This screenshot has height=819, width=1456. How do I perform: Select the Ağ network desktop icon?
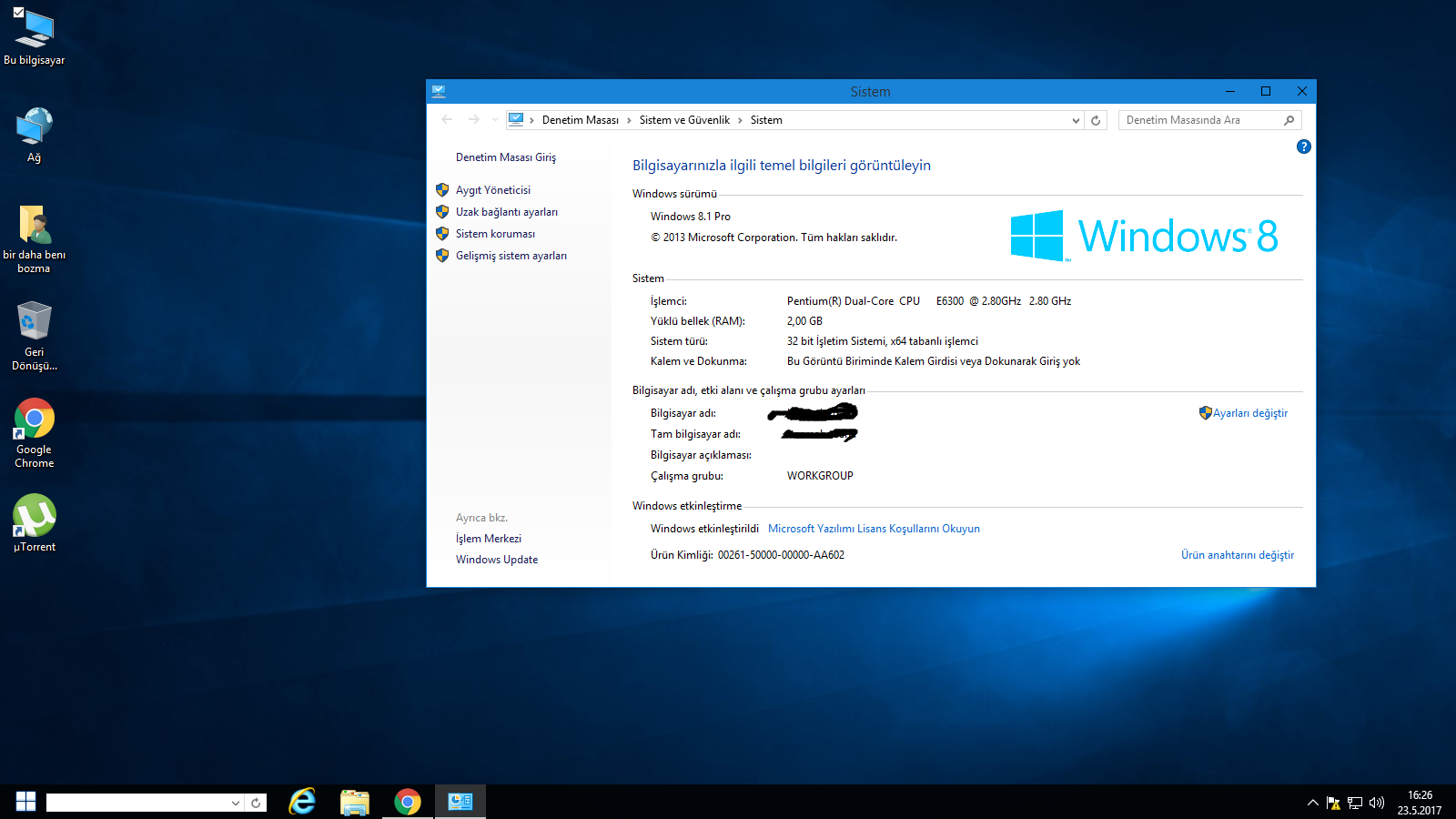(34, 136)
